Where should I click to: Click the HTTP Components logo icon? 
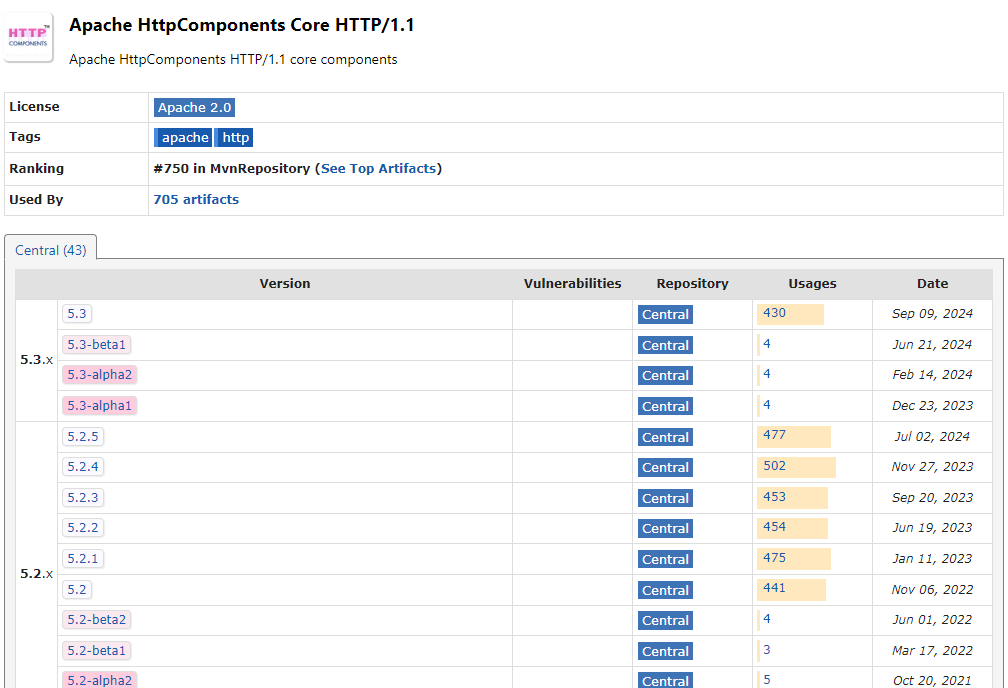point(28,37)
